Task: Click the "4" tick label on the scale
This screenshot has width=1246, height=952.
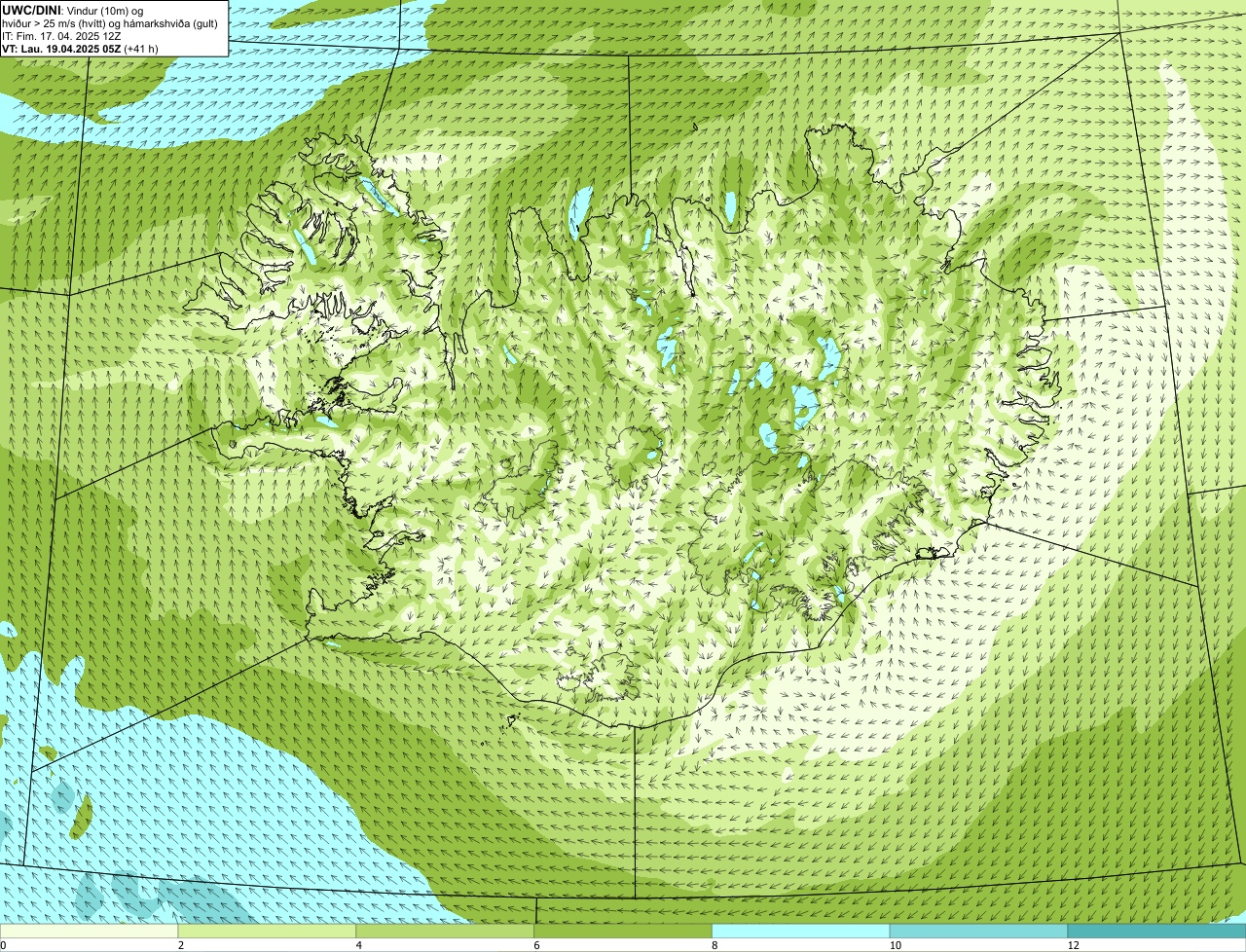Action: coord(359,945)
